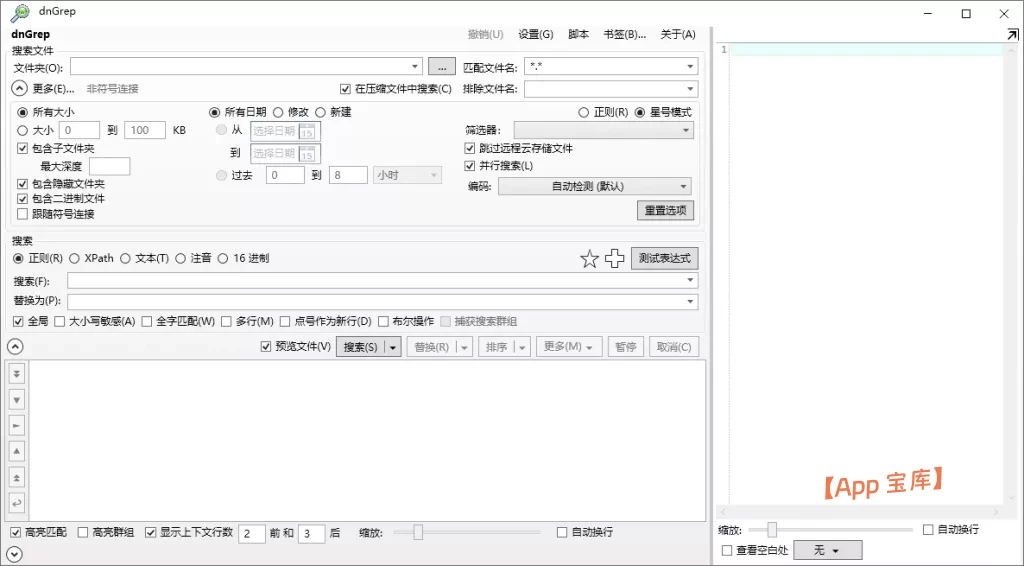
Task: Click the dnGrep magnifier app icon
Action: click(x=20, y=12)
